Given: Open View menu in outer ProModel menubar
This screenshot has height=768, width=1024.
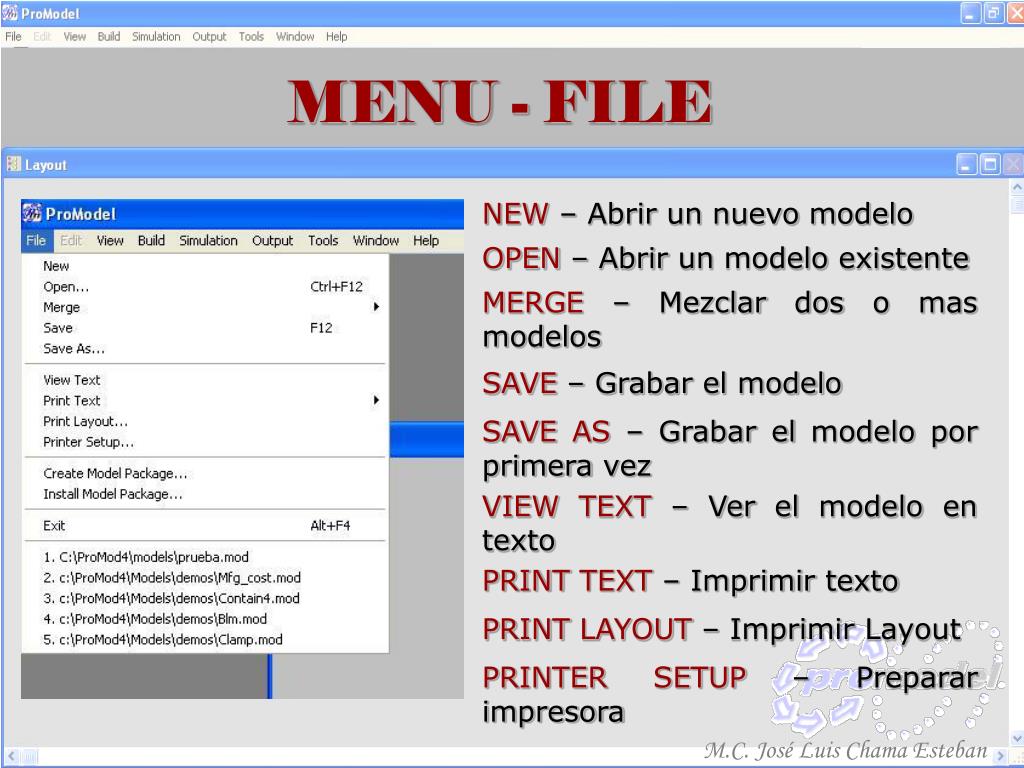Looking at the screenshot, I should coord(74,37).
